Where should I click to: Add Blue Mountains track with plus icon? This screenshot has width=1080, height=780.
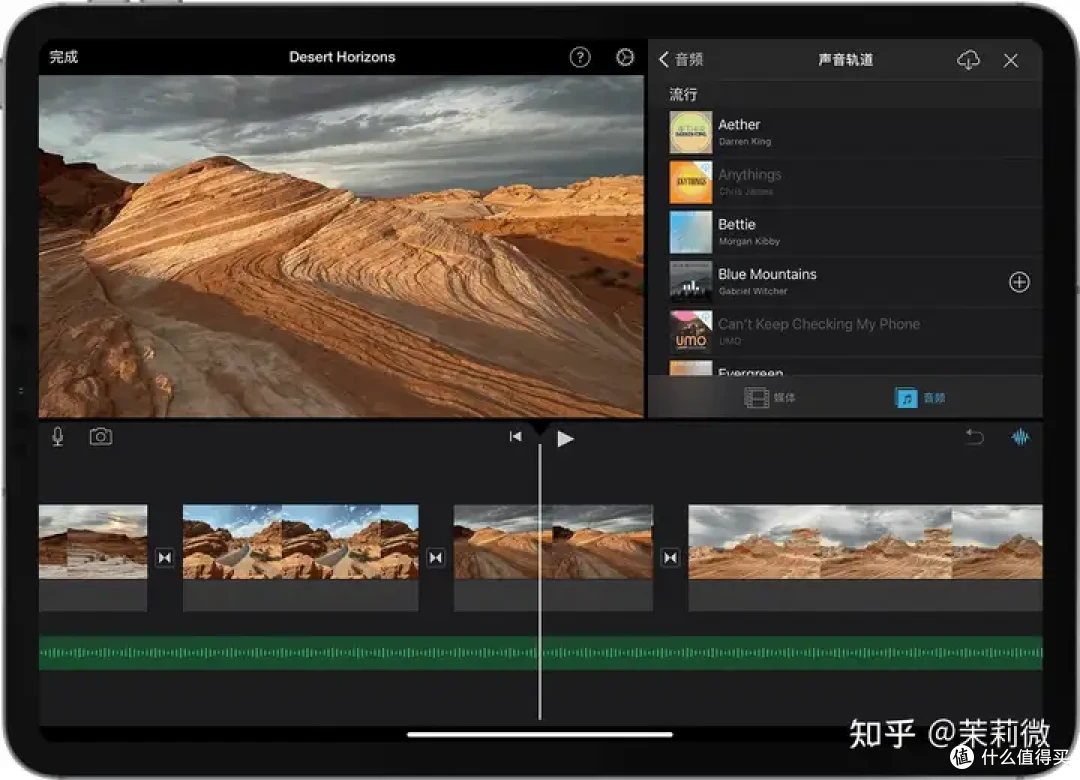coord(1019,282)
